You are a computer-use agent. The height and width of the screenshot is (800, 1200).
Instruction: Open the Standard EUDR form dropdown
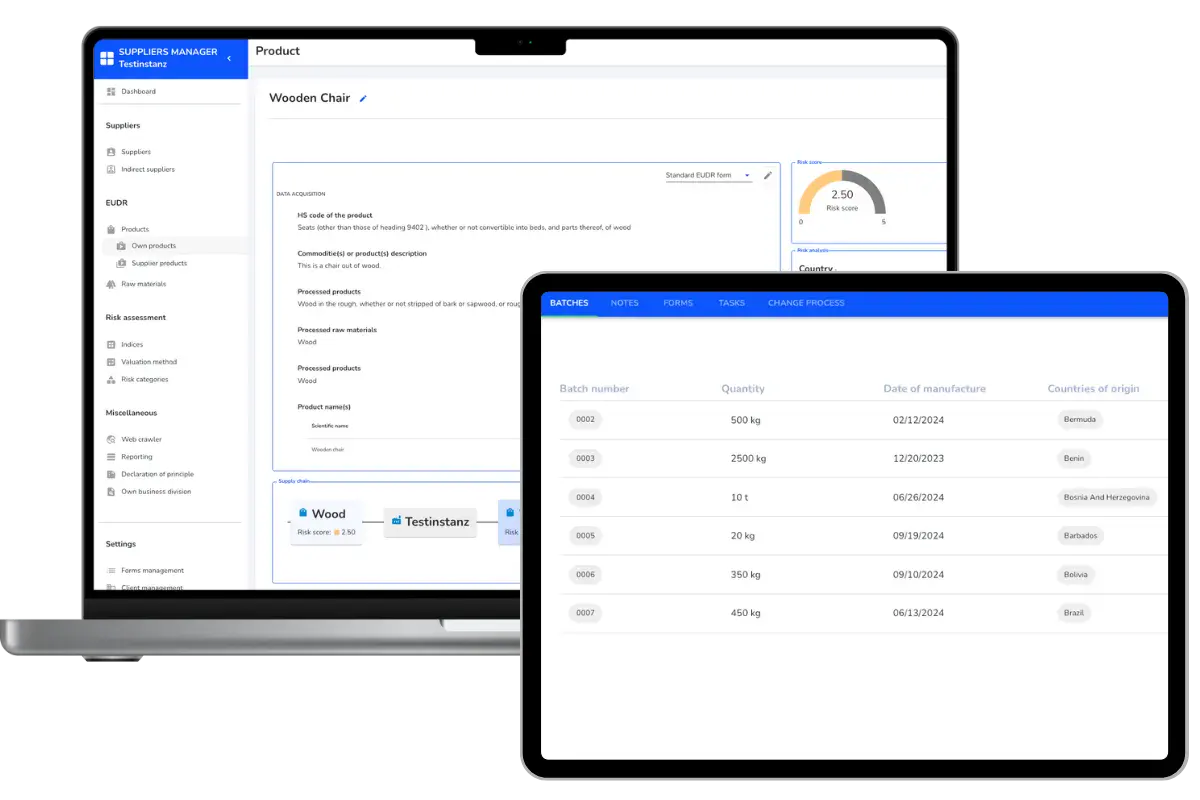point(708,176)
